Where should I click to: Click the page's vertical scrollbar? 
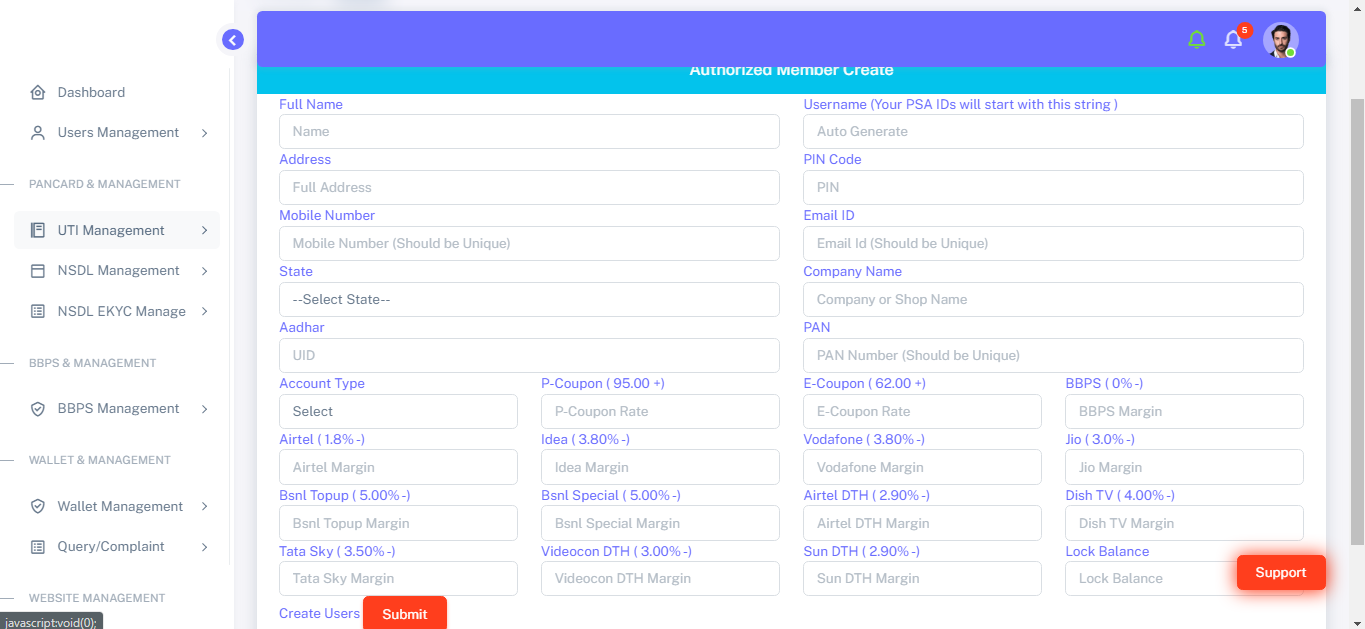[x=1357, y=320]
